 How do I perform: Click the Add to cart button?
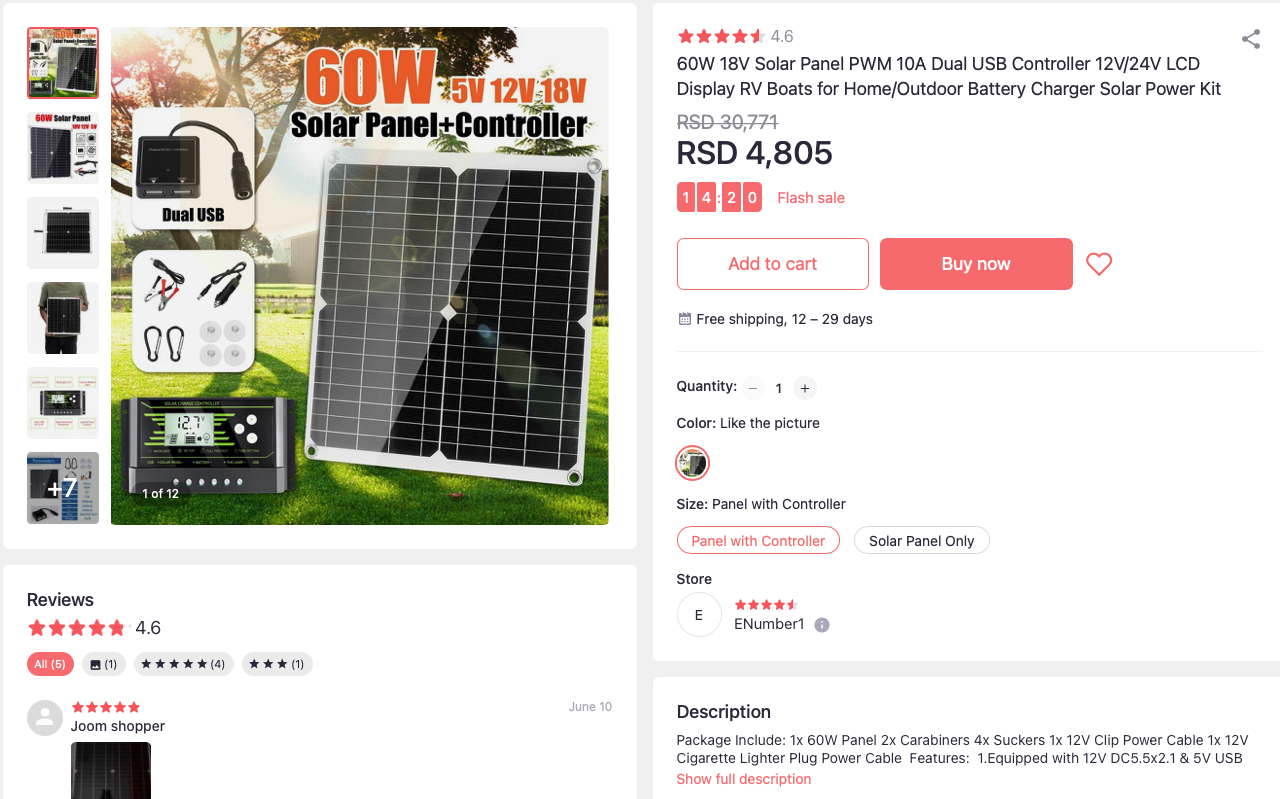[773, 264]
